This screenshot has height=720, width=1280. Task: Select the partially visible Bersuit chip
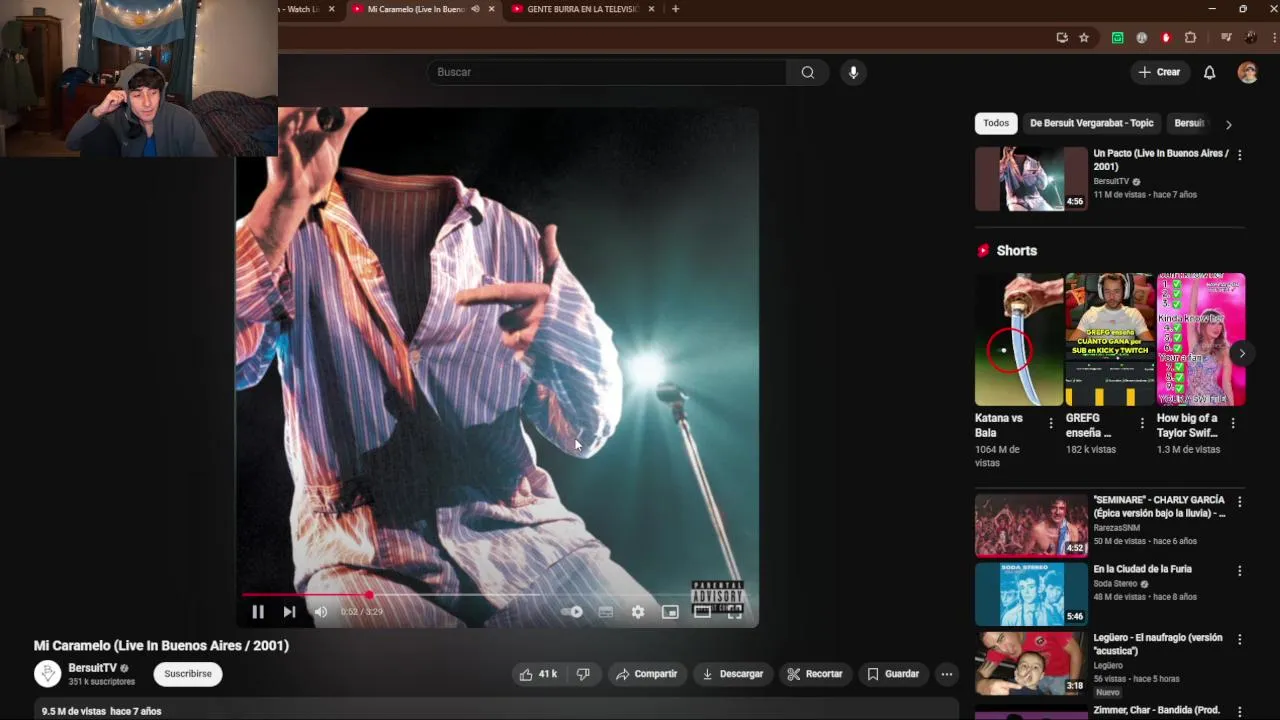pyautogui.click(x=1189, y=123)
